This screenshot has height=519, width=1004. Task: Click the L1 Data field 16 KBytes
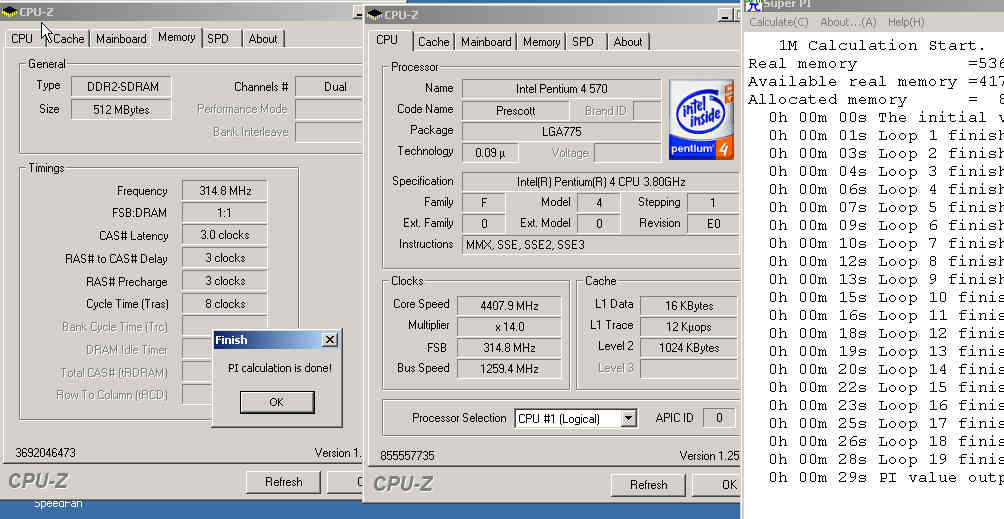click(x=689, y=306)
